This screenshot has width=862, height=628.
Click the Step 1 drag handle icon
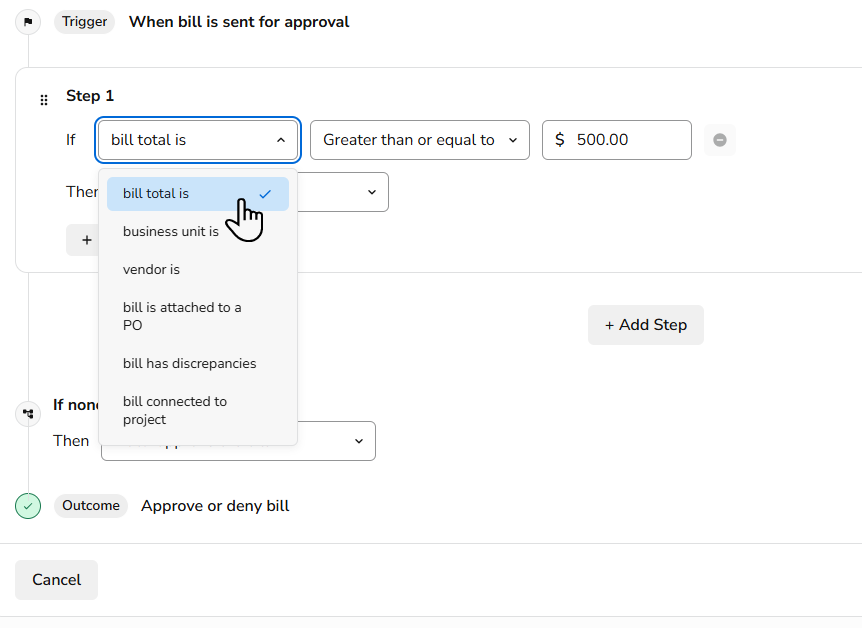coord(44,100)
